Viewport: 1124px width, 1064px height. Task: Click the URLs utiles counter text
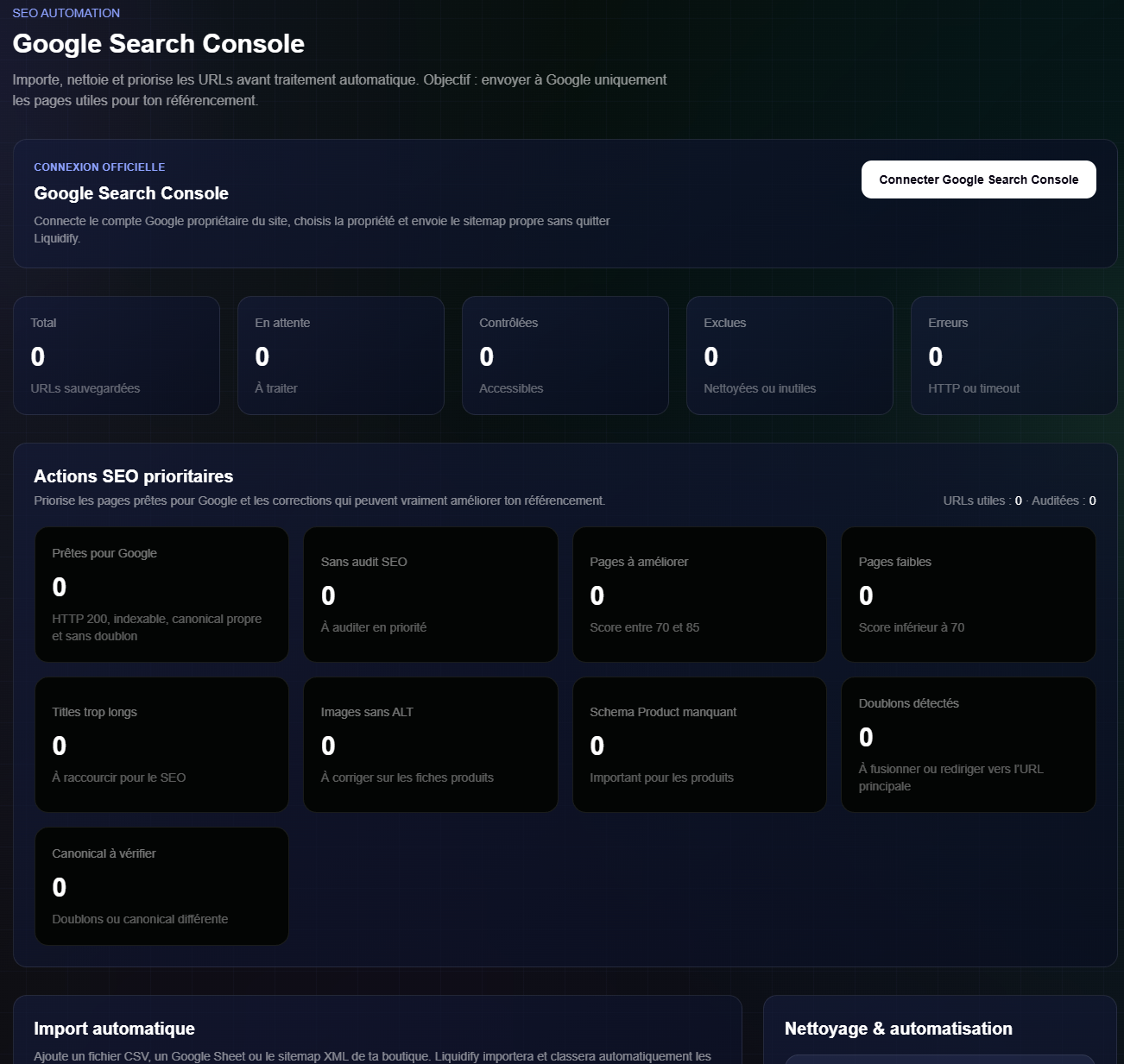click(x=982, y=501)
